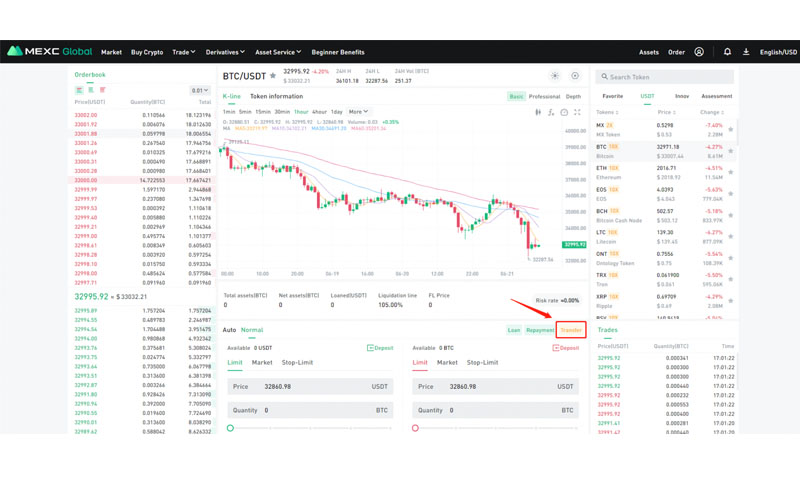This screenshot has height=492, width=800.
Task: Switch margin mode to Normal
Action: 252,330
